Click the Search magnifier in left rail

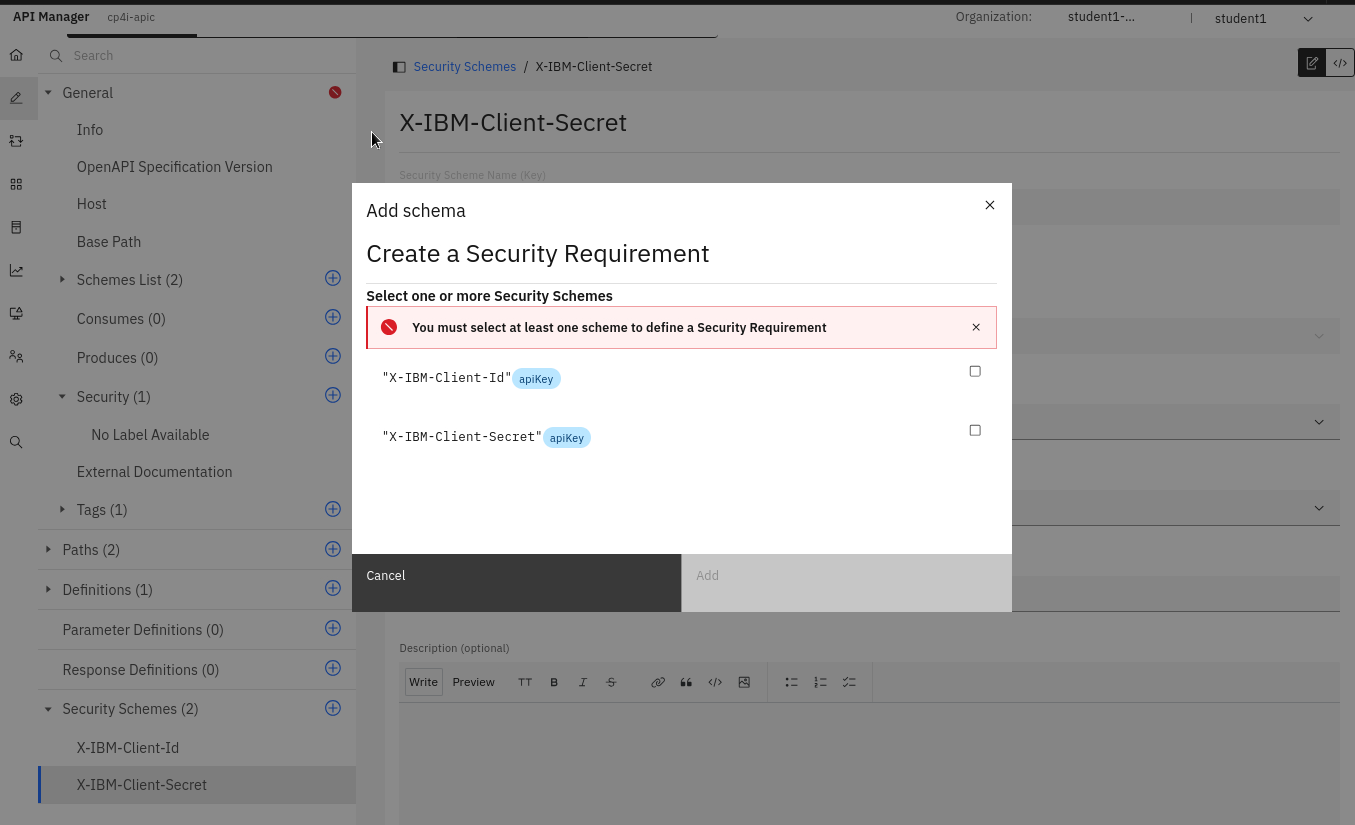(x=16, y=442)
